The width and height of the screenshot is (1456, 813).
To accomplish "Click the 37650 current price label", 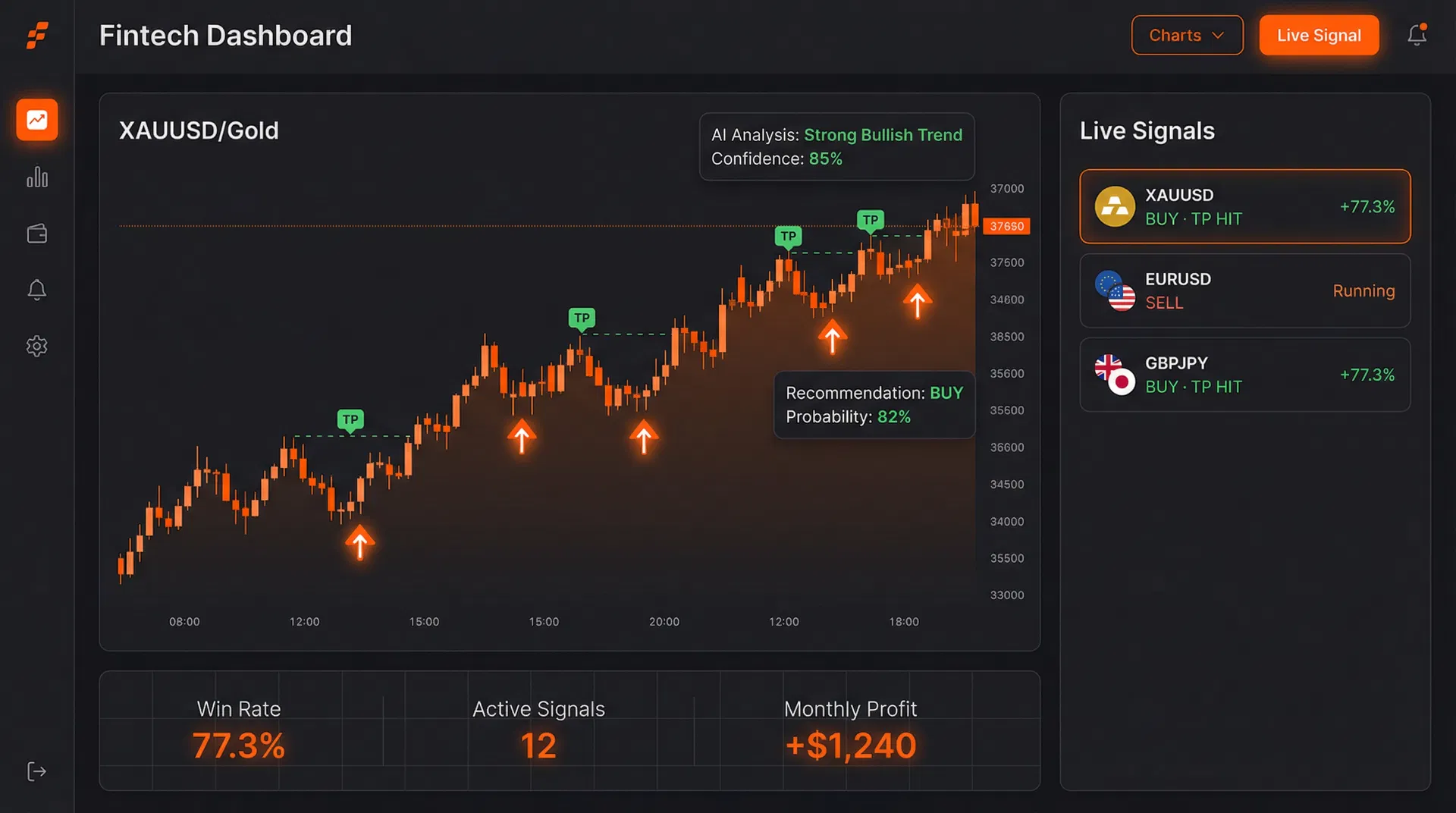I will click(1006, 226).
